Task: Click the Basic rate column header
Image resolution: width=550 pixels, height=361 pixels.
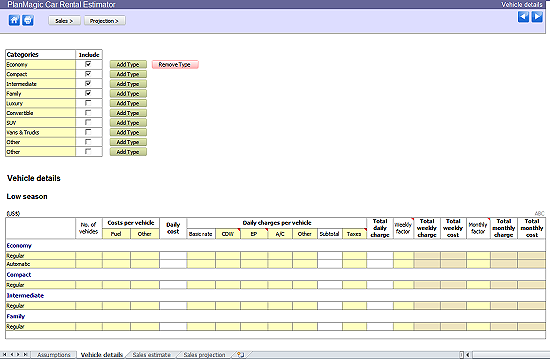Action: click(x=201, y=234)
